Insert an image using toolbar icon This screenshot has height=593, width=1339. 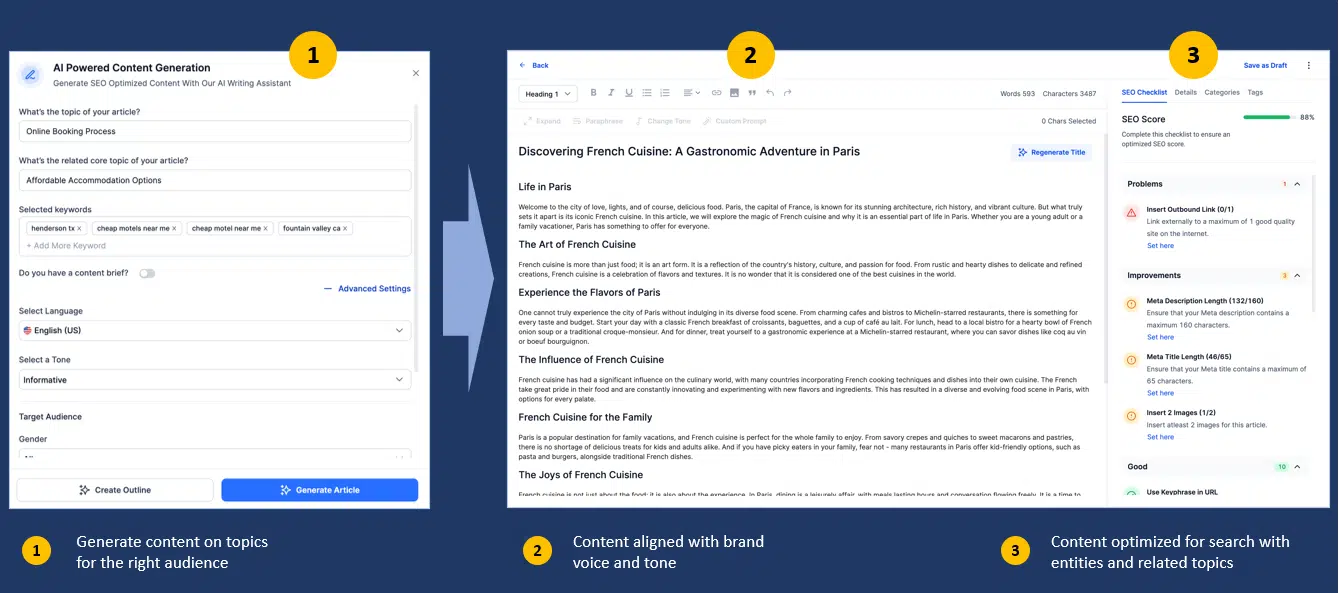734,93
